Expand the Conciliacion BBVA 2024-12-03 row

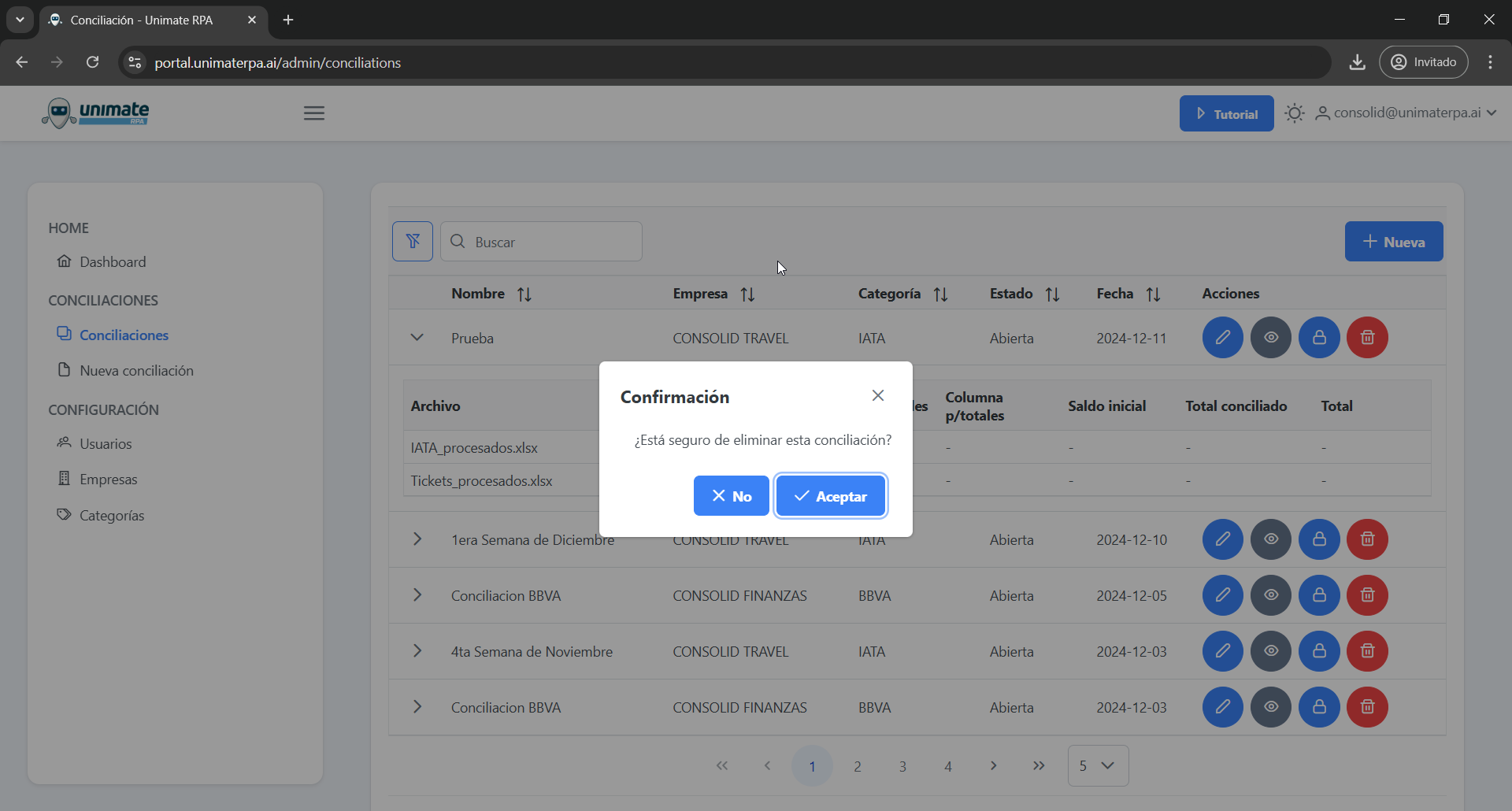click(x=417, y=707)
